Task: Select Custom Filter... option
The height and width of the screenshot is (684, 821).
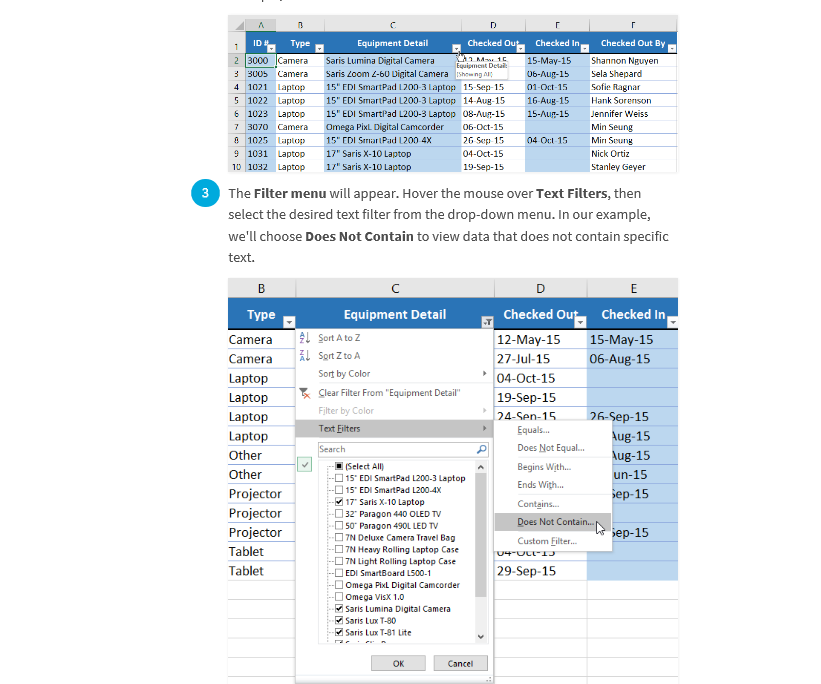Action: click(553, 541)
